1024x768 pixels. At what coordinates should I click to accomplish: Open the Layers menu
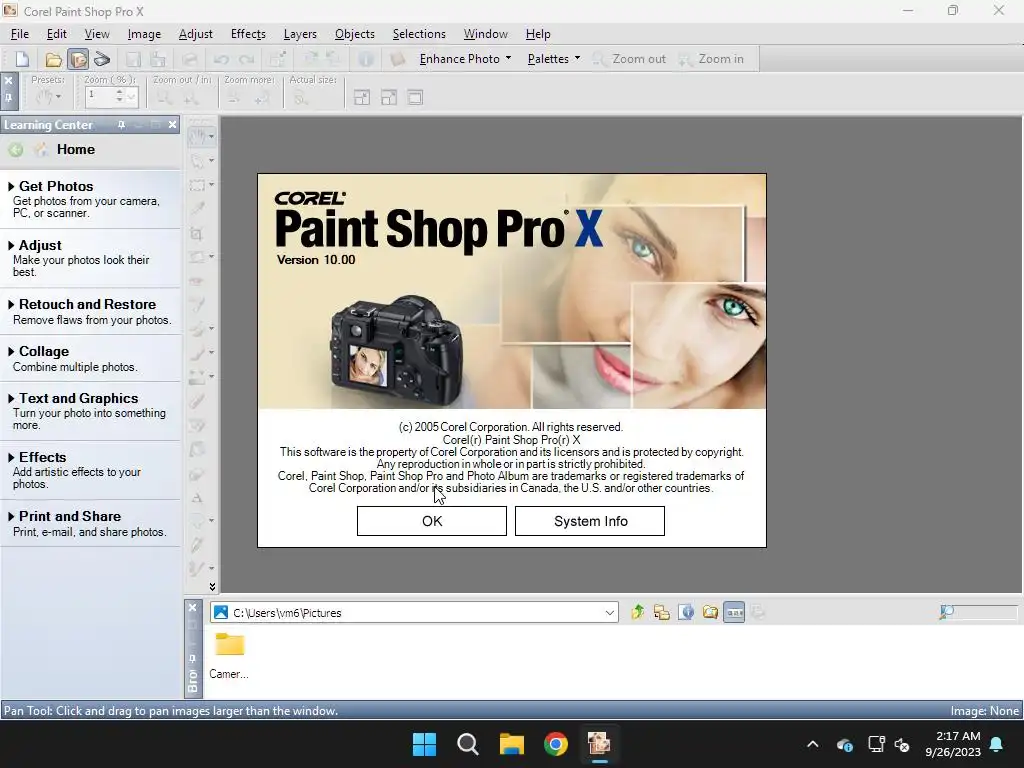300,34
